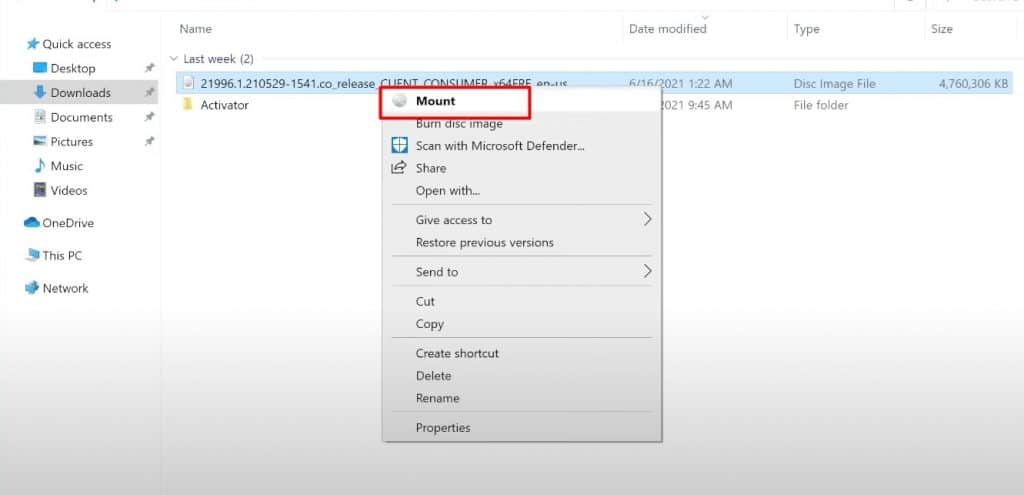Open OneDrive in the sidebar

[68, 223]
